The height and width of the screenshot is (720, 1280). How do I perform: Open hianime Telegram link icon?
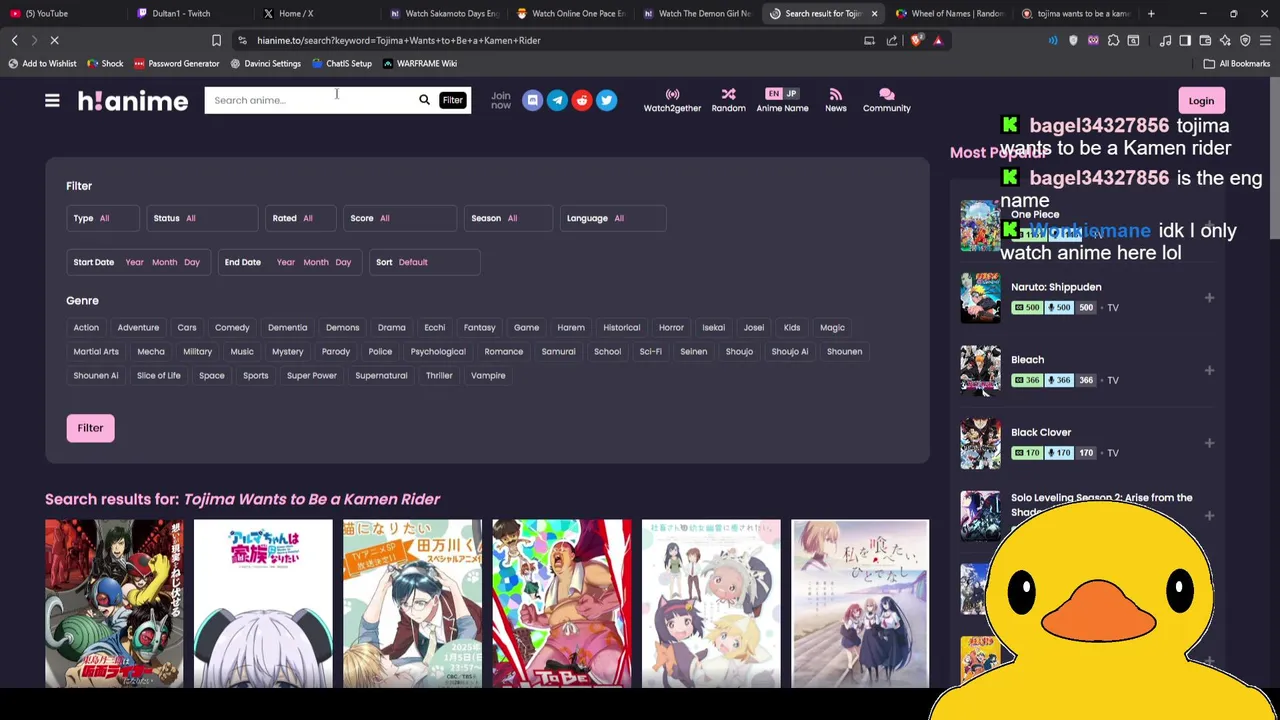(557, 100)
